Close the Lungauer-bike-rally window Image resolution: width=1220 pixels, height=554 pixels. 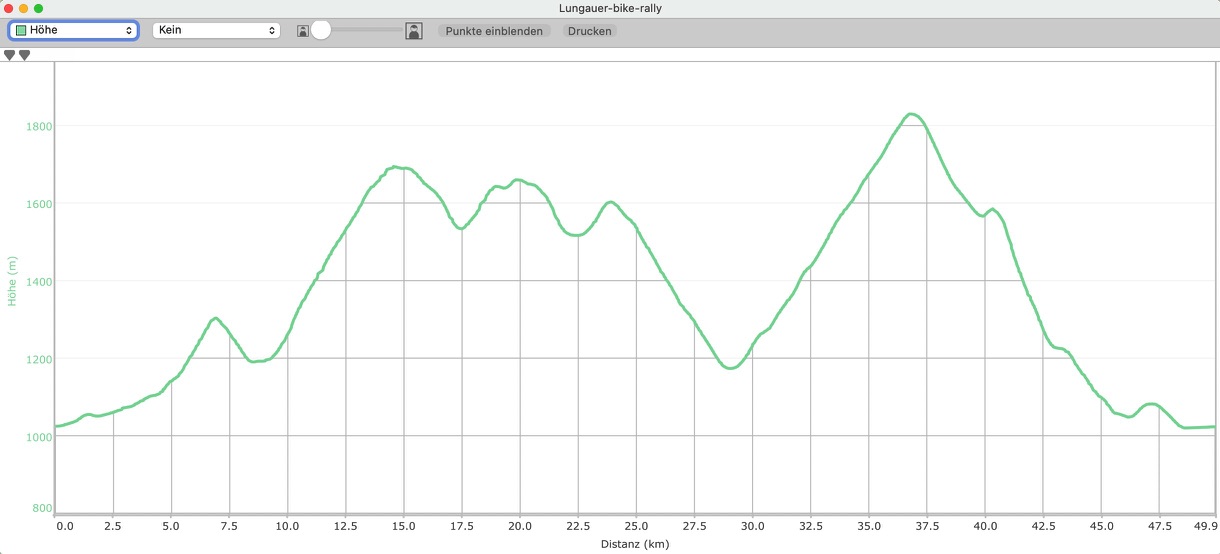click(9, 9)
